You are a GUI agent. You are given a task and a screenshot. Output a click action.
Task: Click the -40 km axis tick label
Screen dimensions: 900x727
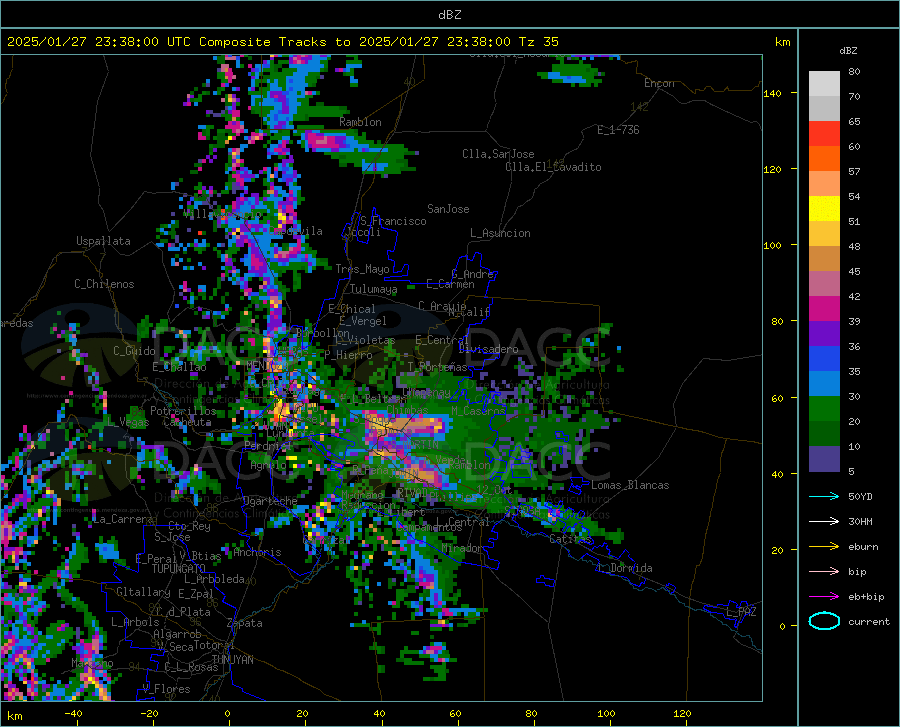pos(73,714)
